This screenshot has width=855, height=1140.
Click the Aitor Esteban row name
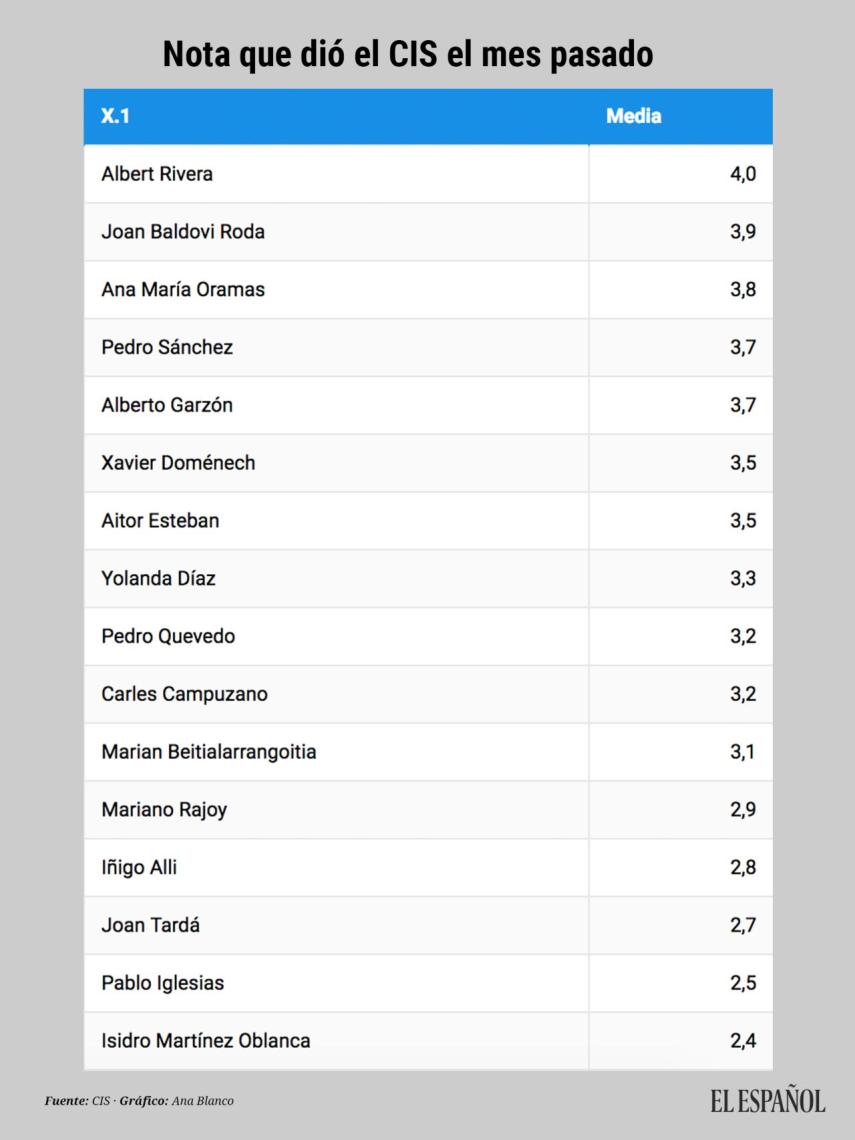point(160,521)
